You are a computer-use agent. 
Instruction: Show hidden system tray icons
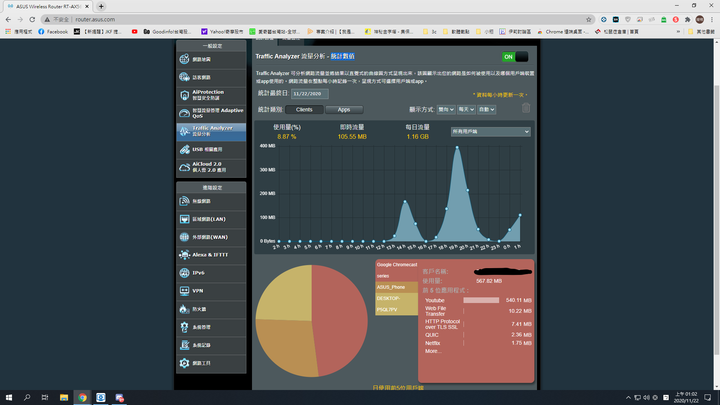click(628, 397)
